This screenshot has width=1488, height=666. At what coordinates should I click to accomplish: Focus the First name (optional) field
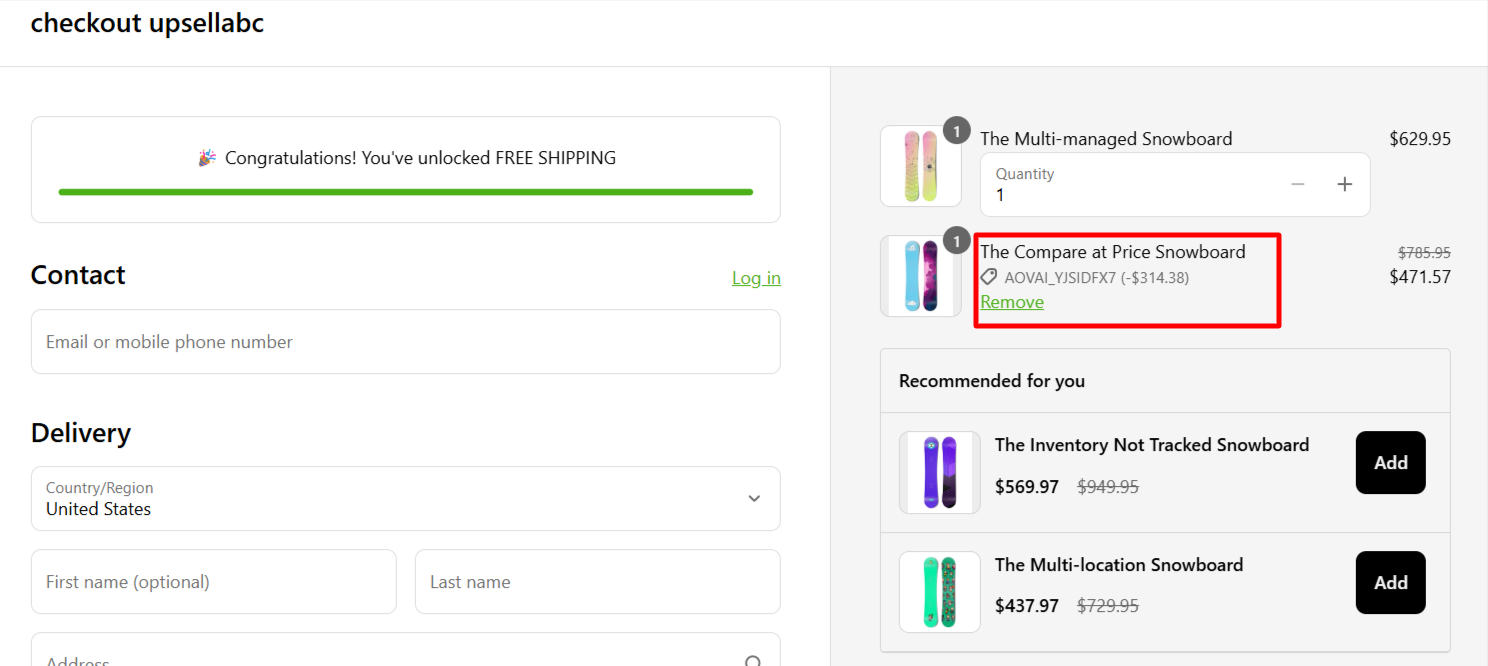click(213, 582)
